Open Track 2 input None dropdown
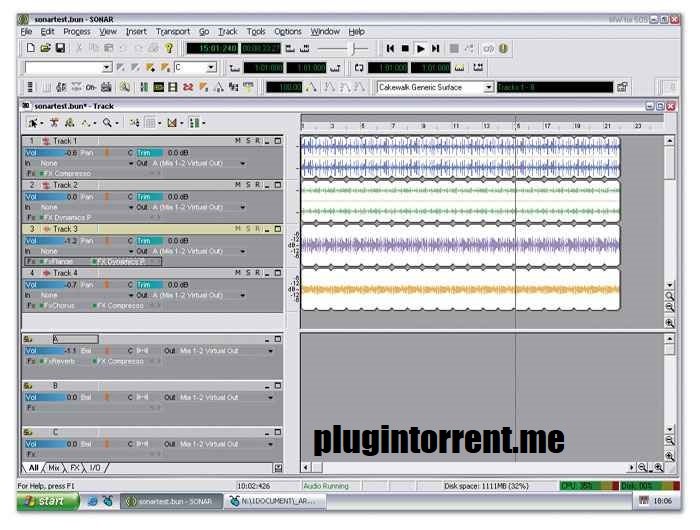 [131, 208]
